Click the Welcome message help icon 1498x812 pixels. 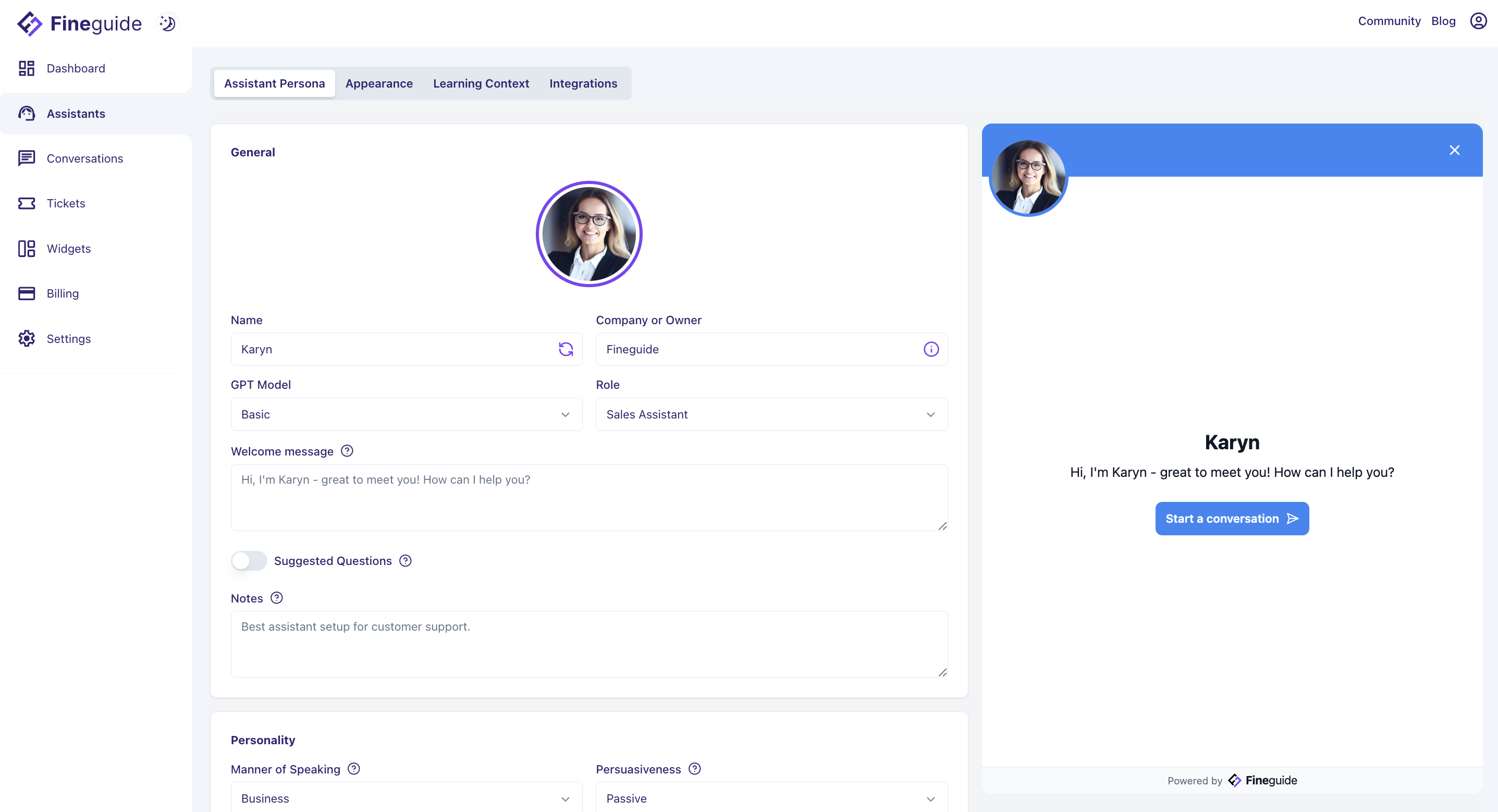point(347,451)
